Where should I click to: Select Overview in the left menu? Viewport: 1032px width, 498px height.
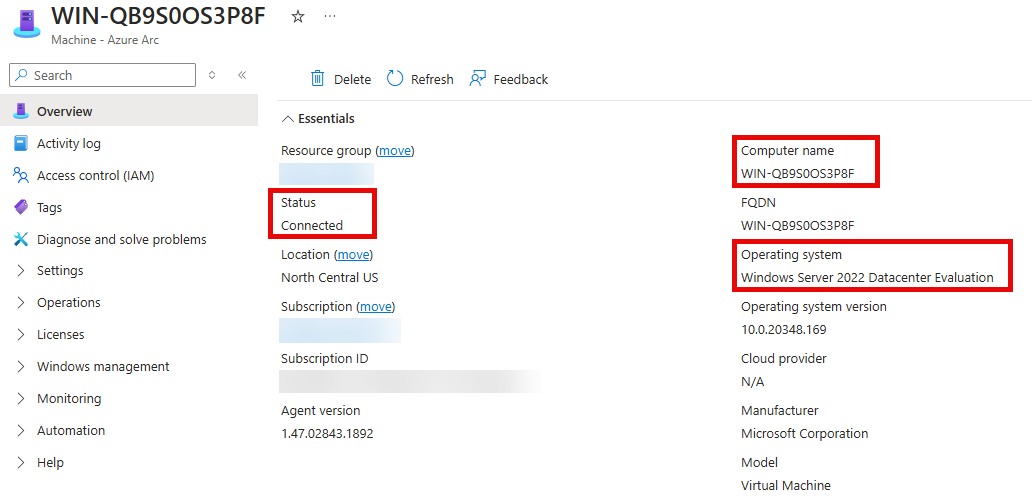pos(64,111)
